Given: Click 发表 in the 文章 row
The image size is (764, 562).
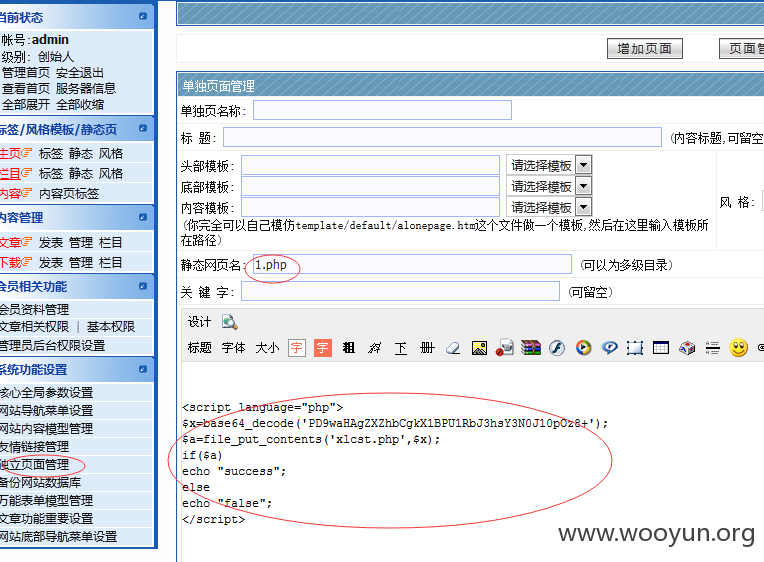Looking at the screenshot, I should click(51, 242).
